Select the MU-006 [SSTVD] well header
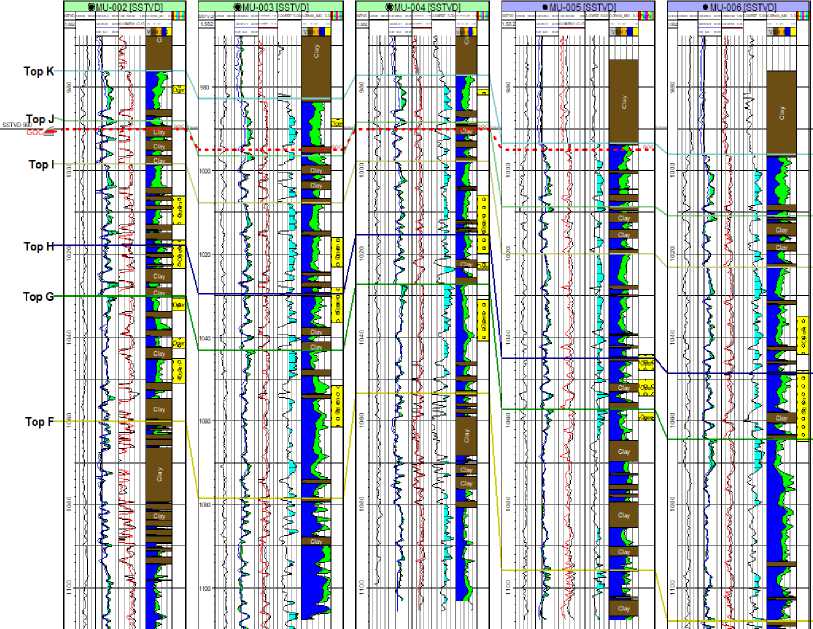Image resolution: width=813 pixels, height=629 pixels. point(740,7)
